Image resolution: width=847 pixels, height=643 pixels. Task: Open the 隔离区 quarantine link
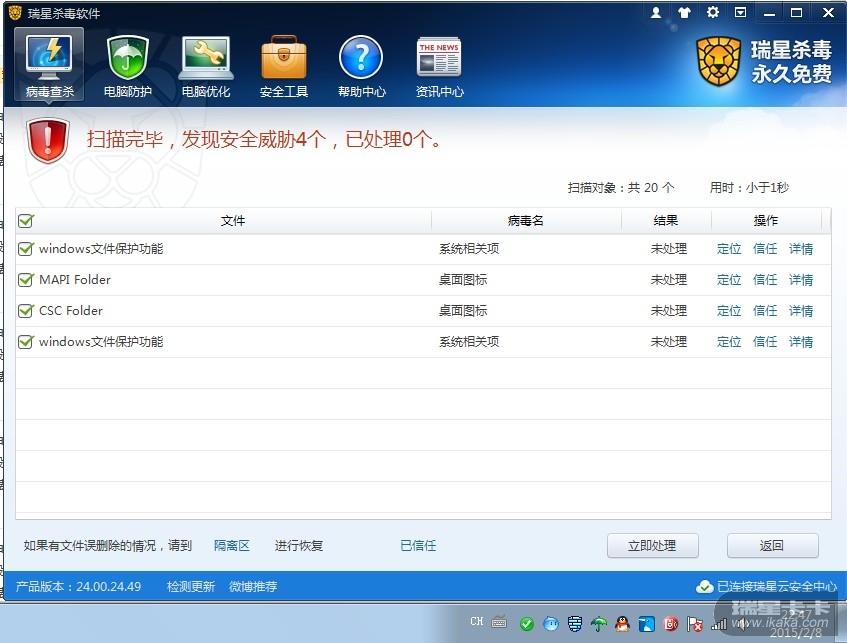click(231, 546)
